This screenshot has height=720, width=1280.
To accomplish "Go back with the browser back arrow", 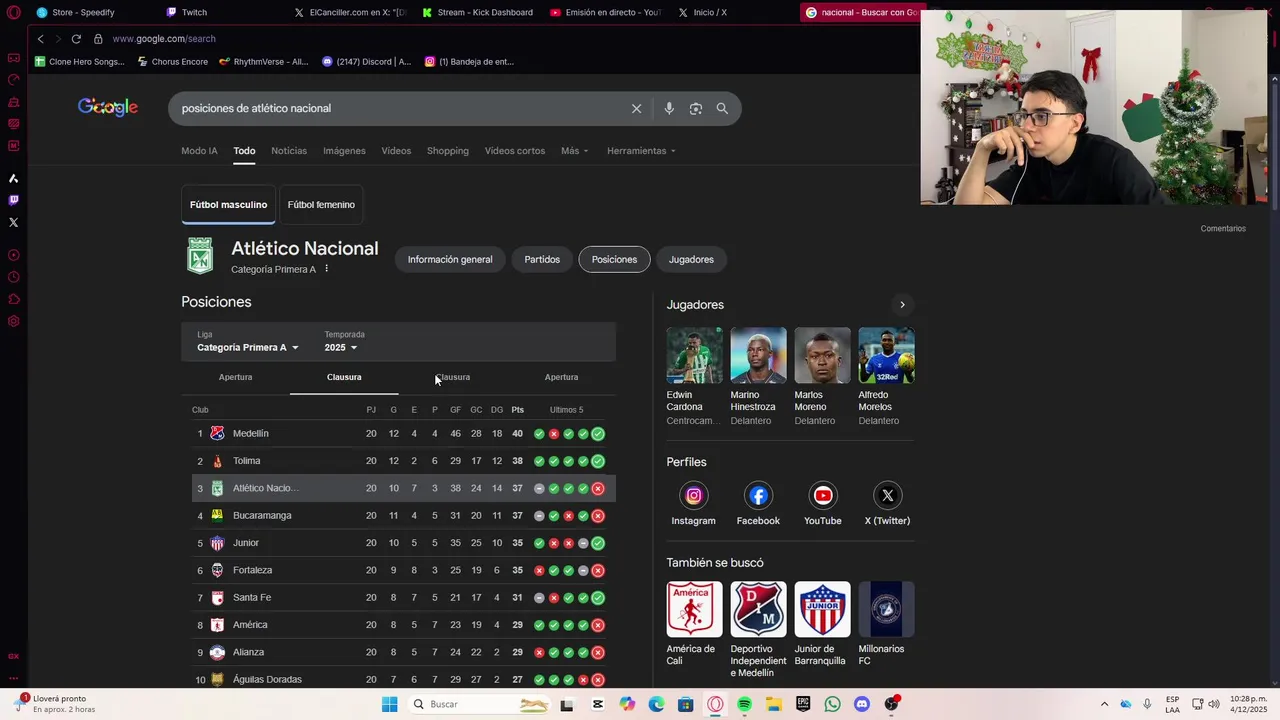I will click(41, 39).
